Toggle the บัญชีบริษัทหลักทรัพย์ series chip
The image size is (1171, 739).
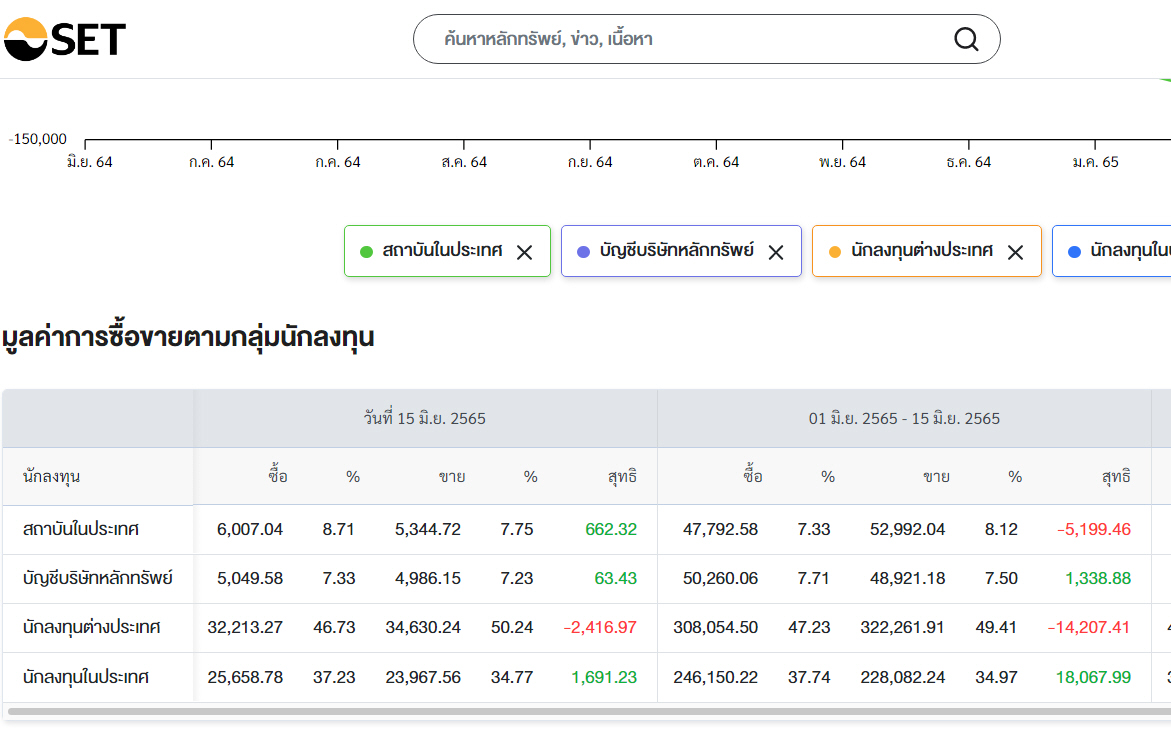click(676, 251)
